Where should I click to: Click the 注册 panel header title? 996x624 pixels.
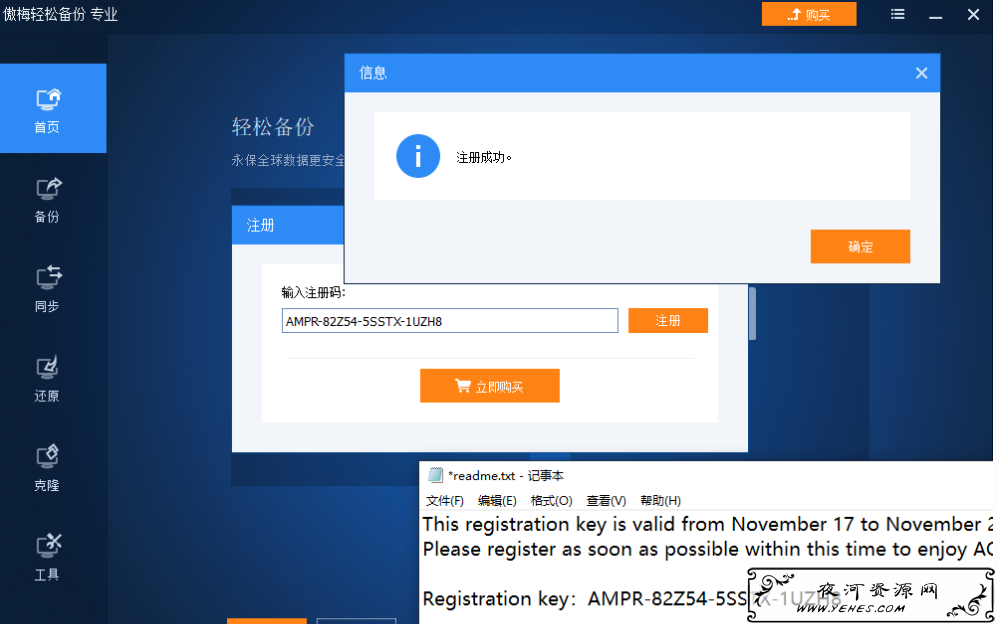(260, 226)
